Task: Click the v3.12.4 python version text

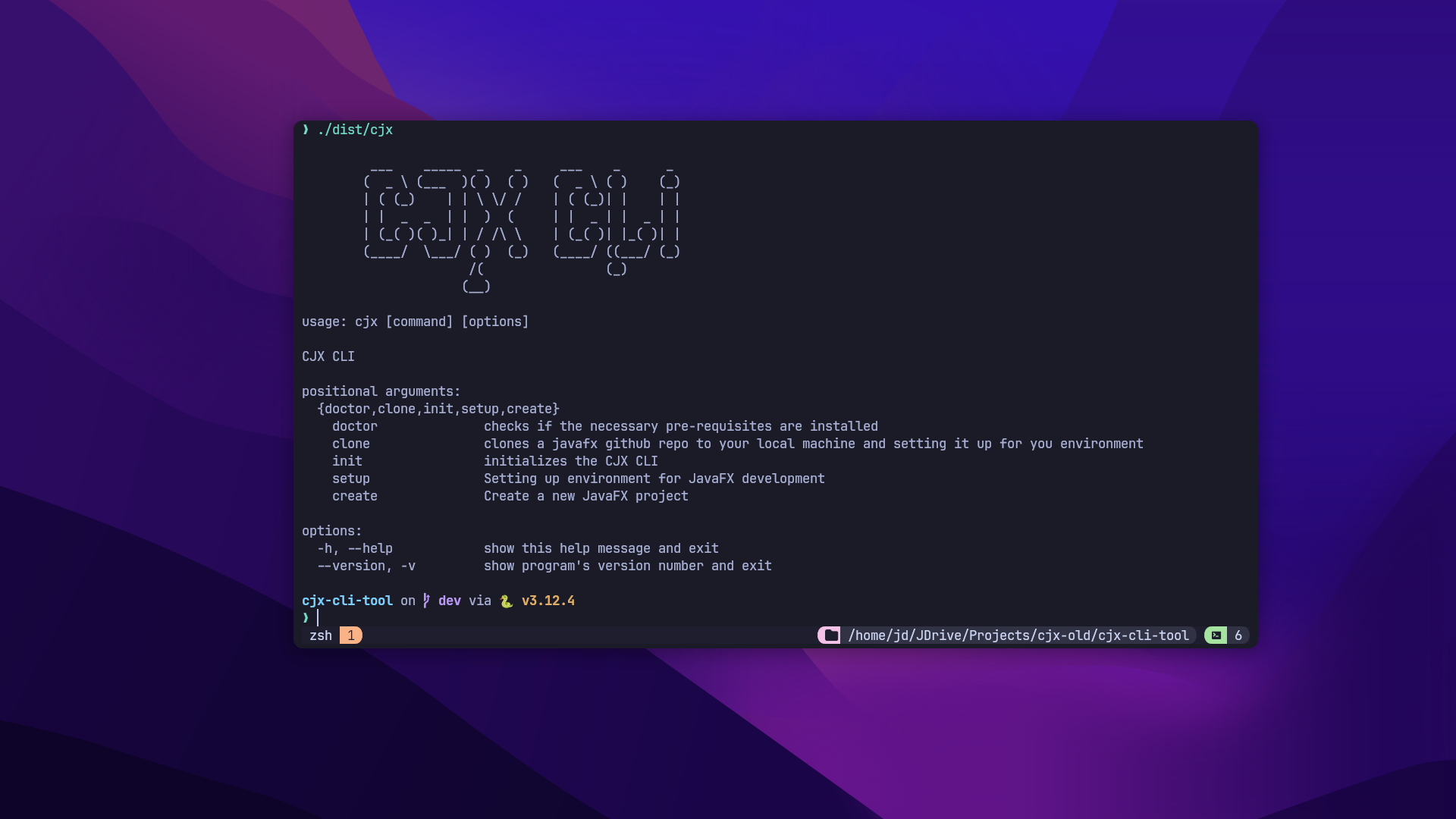Action: click(548, 601)
